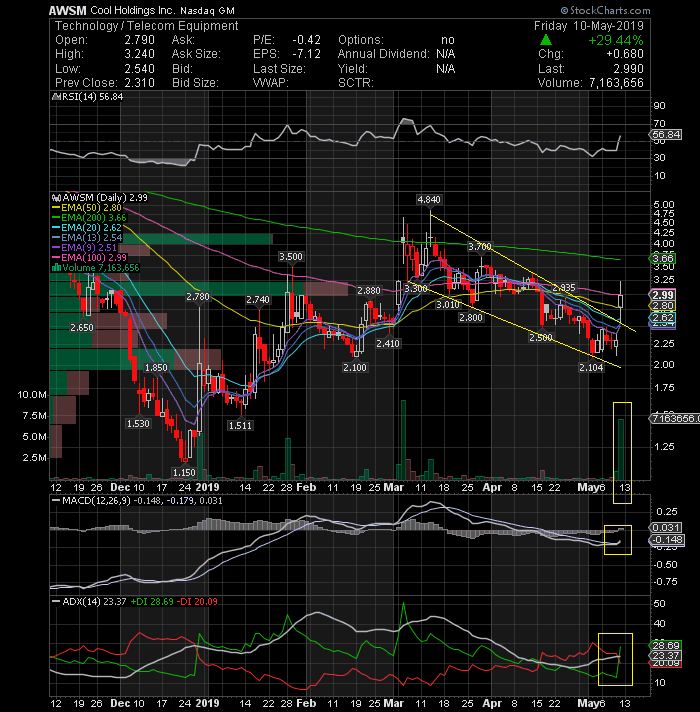This screenshot has height=712, width=700.
Task: Click the 'Annual Dividend' label
Action: pyautogui.click(x=383, y=54)
